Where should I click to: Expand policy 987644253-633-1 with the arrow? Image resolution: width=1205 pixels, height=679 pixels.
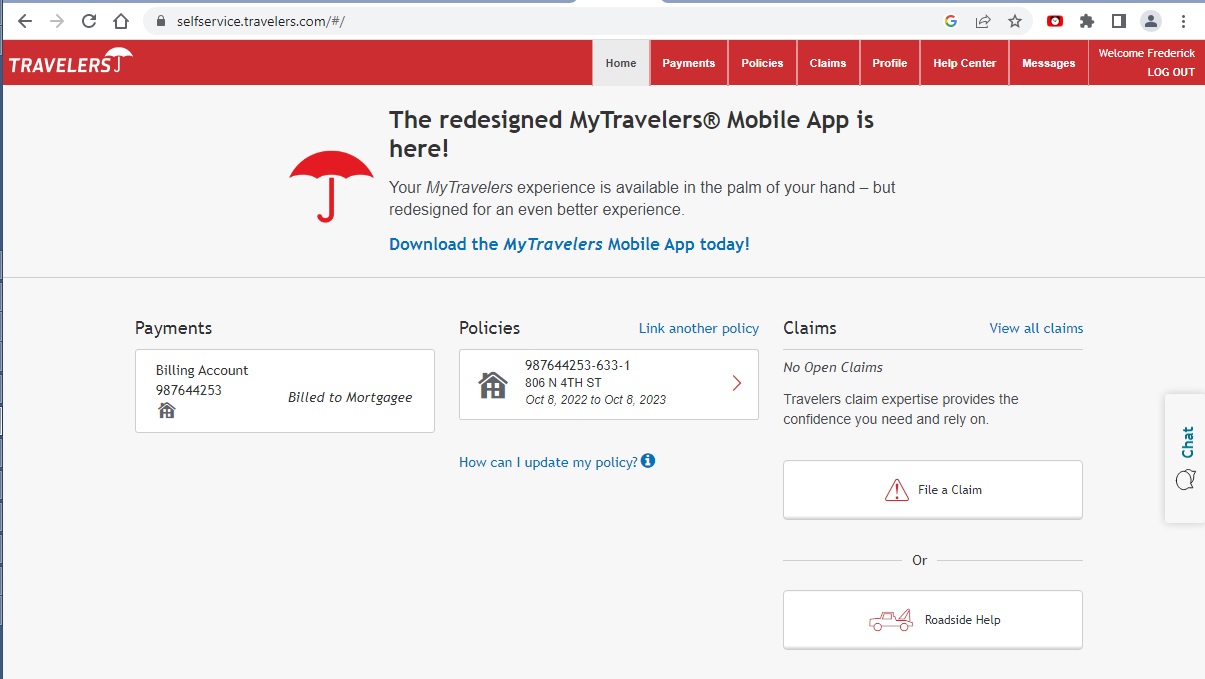737,383
